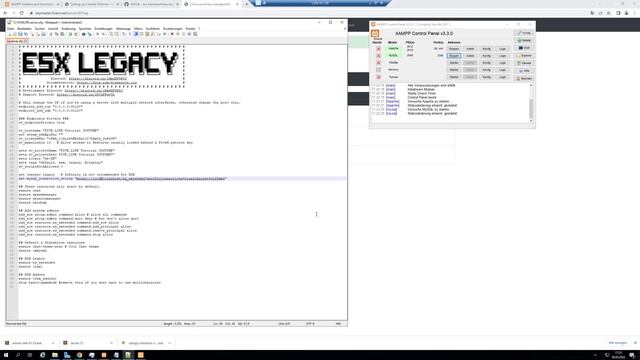Viewport: 640px width, 360px height.
Task: Open File Explorer from the taskbar
Action: point(55,355)
